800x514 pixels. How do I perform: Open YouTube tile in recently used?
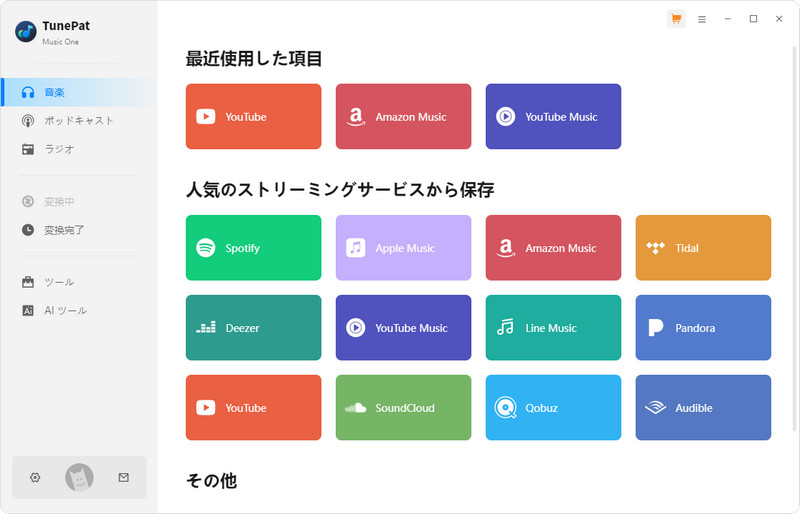click(x=254, y=116)
